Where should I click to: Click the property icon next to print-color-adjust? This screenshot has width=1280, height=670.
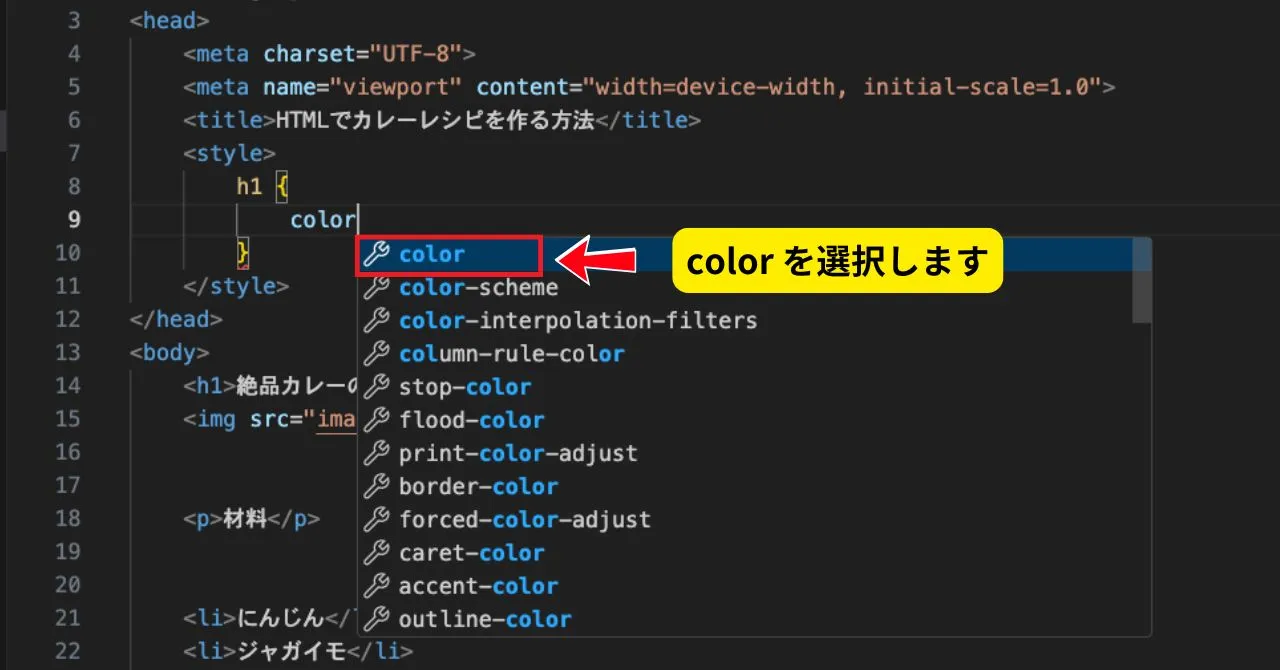[x=376, y=453]
